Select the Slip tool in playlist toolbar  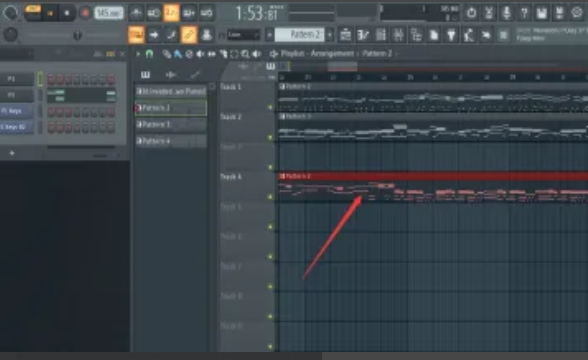click(x=212, y=54)
